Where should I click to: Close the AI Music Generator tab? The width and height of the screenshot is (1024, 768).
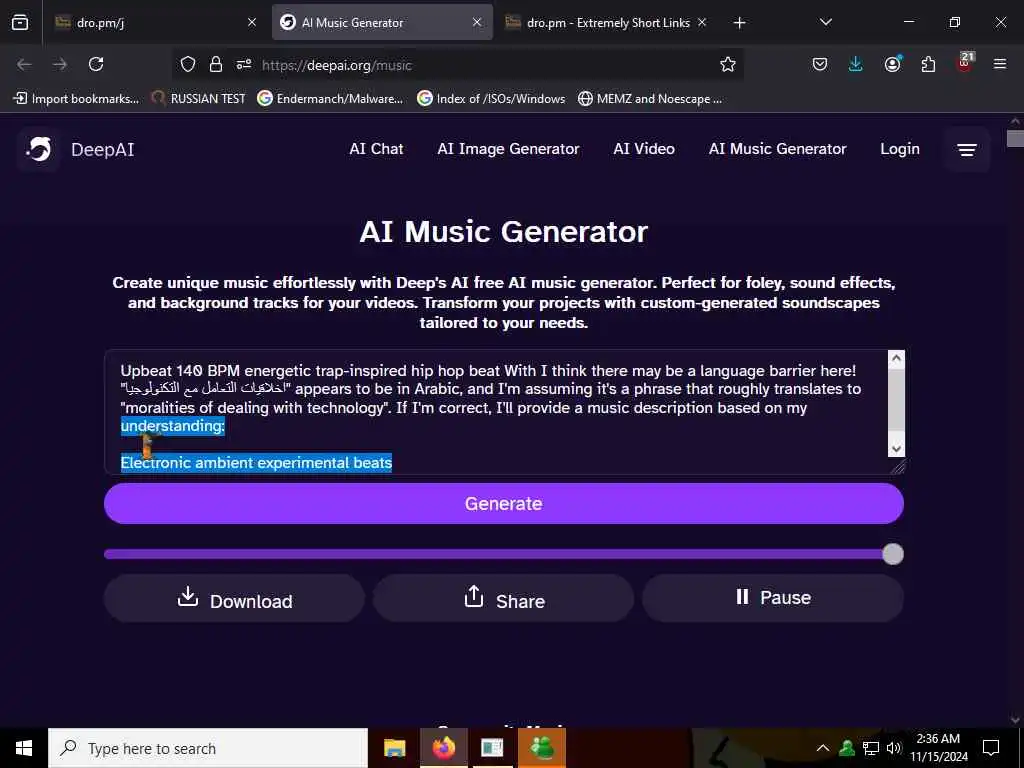click(x=477, y=22)
